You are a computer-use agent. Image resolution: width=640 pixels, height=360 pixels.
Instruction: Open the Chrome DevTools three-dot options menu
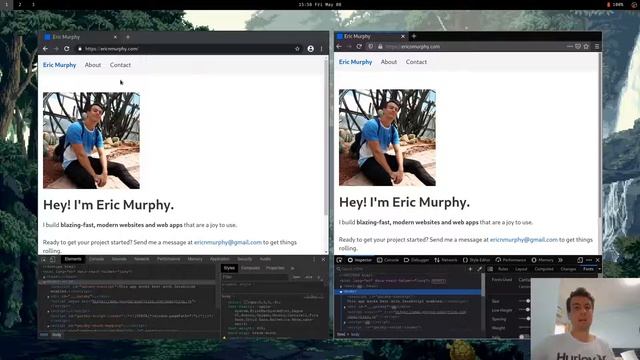click(314, 259)
